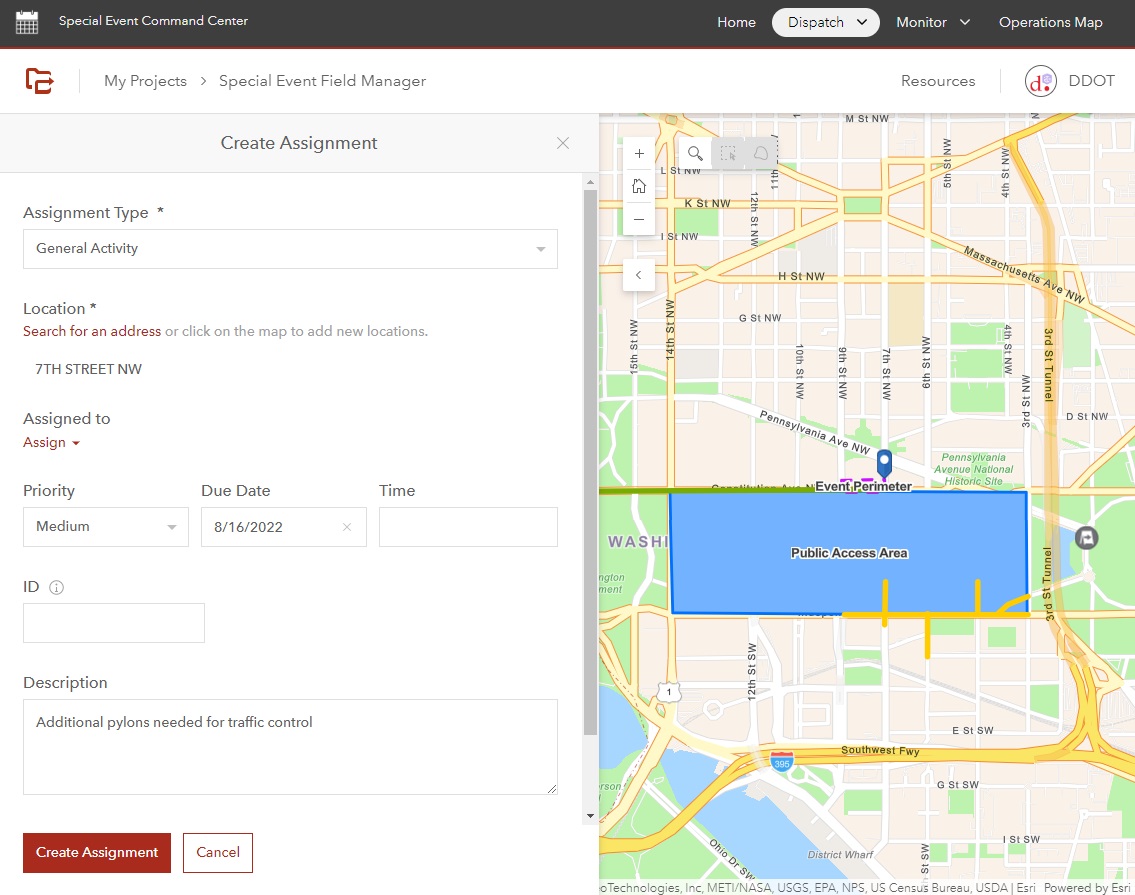Click the home extent icon on the map
Screen dimensions: 1135x895
(638, 185)
